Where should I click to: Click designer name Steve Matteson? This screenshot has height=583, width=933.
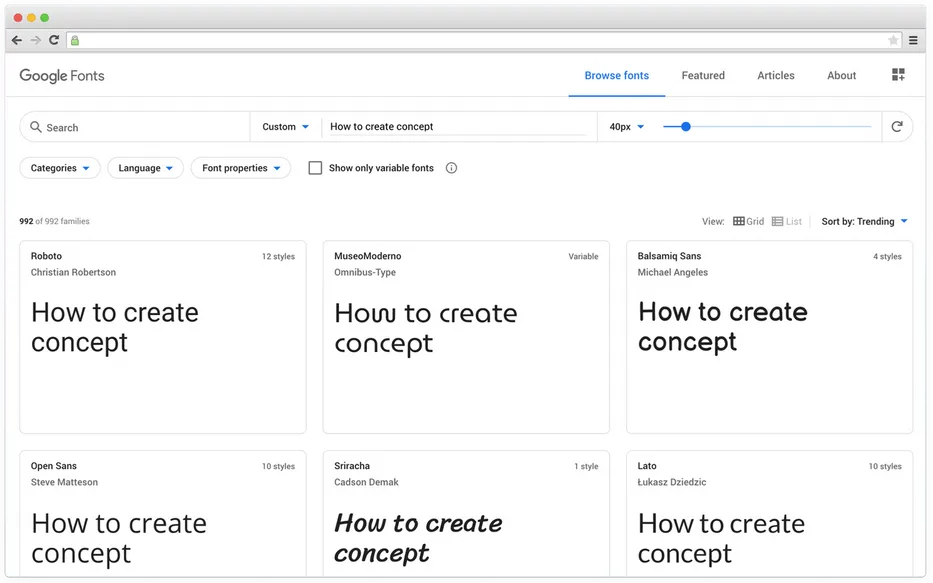tap(64, 482)
